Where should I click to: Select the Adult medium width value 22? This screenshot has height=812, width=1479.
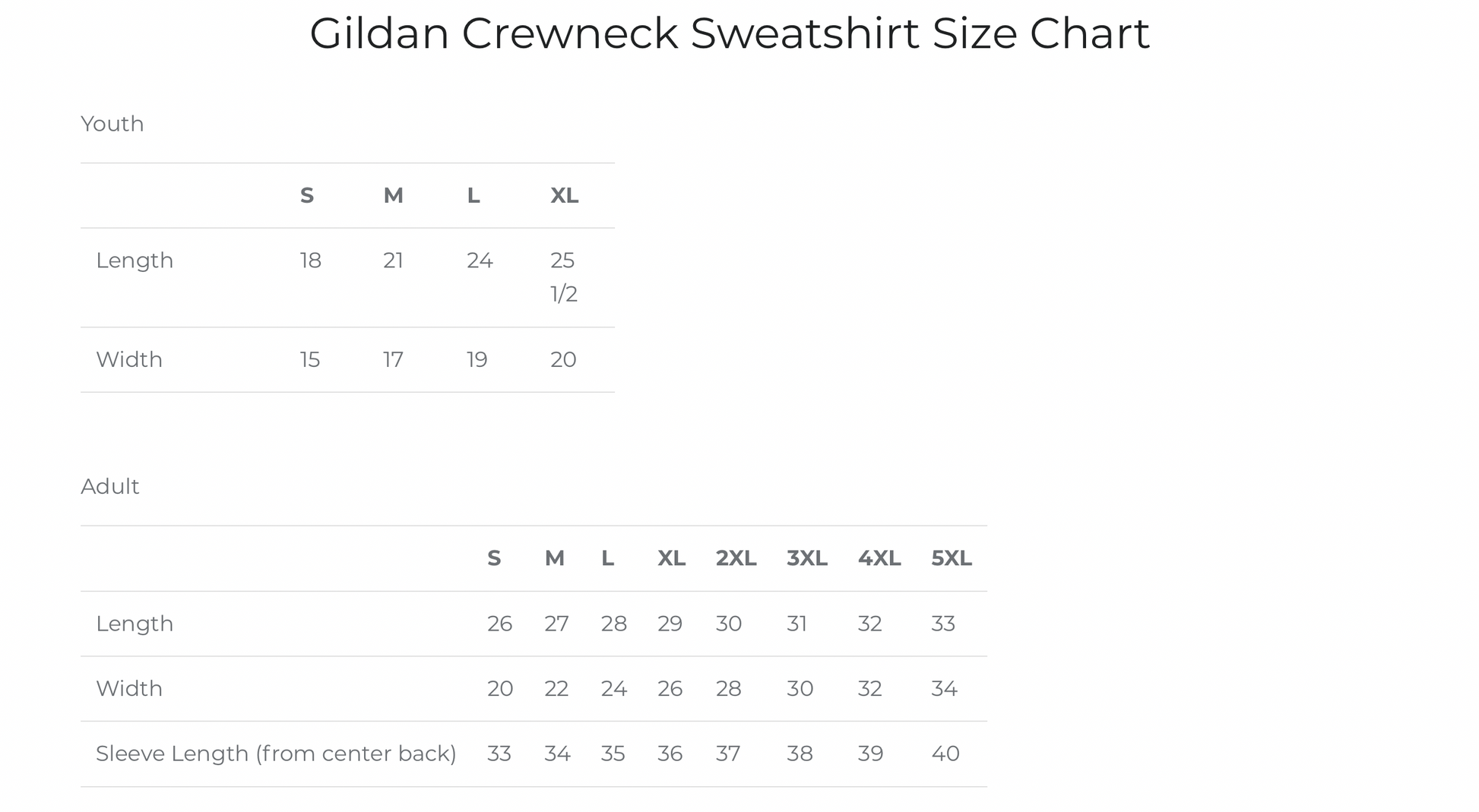coord(556,689)
